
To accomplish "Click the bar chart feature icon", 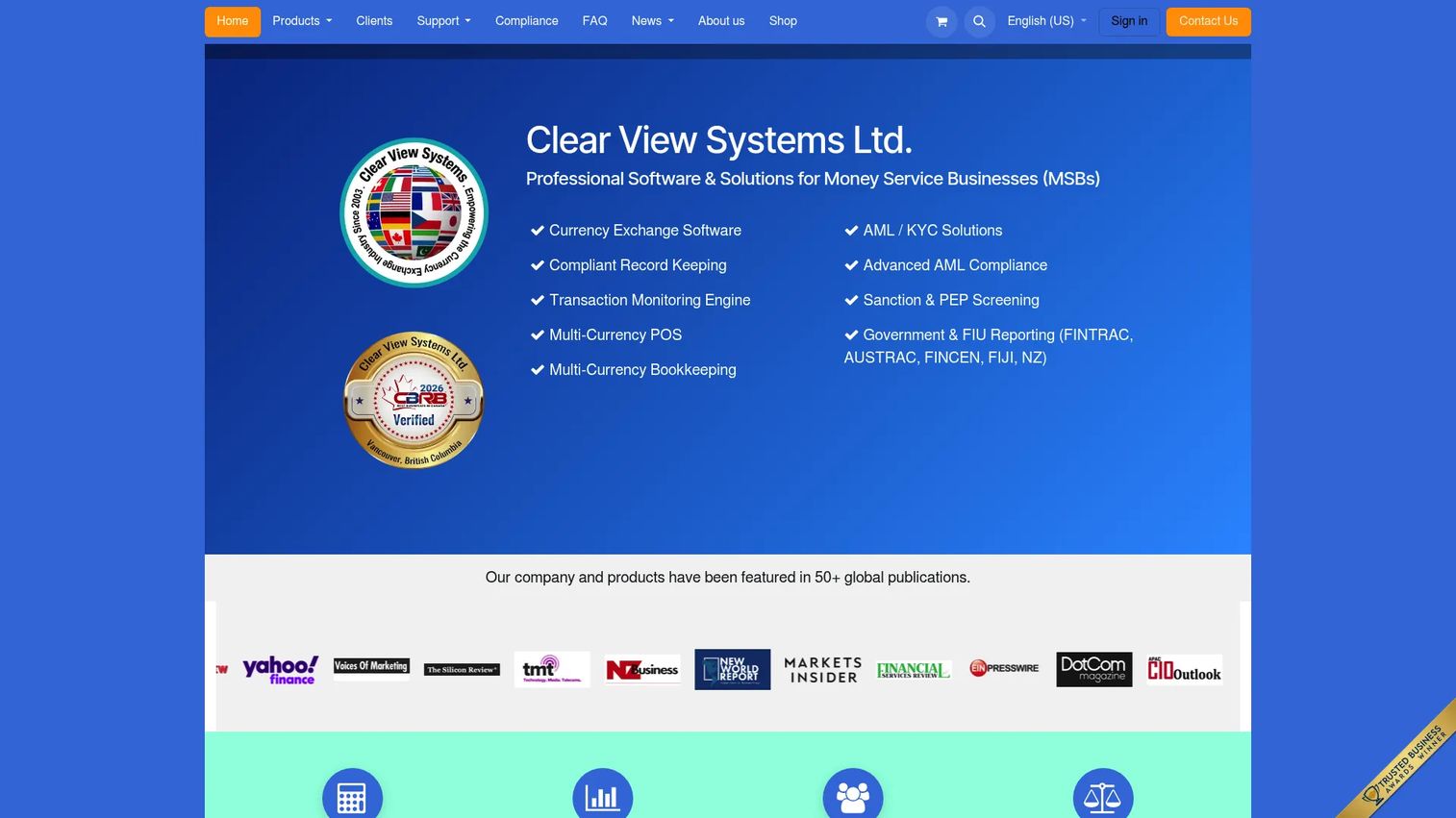I will [x=602, y=797].
